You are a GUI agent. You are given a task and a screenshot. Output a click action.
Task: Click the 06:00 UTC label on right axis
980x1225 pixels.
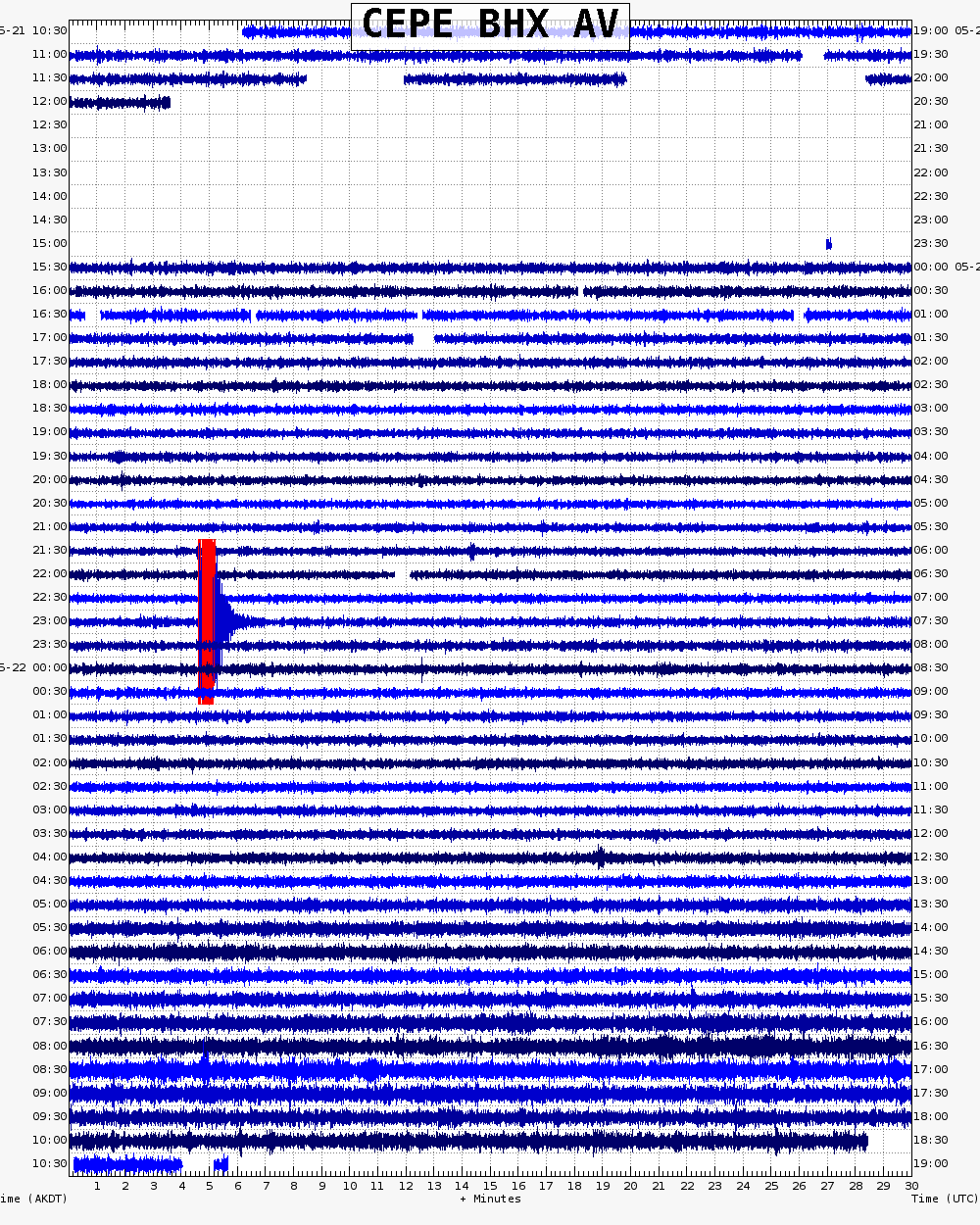click(x=931, y=550)
